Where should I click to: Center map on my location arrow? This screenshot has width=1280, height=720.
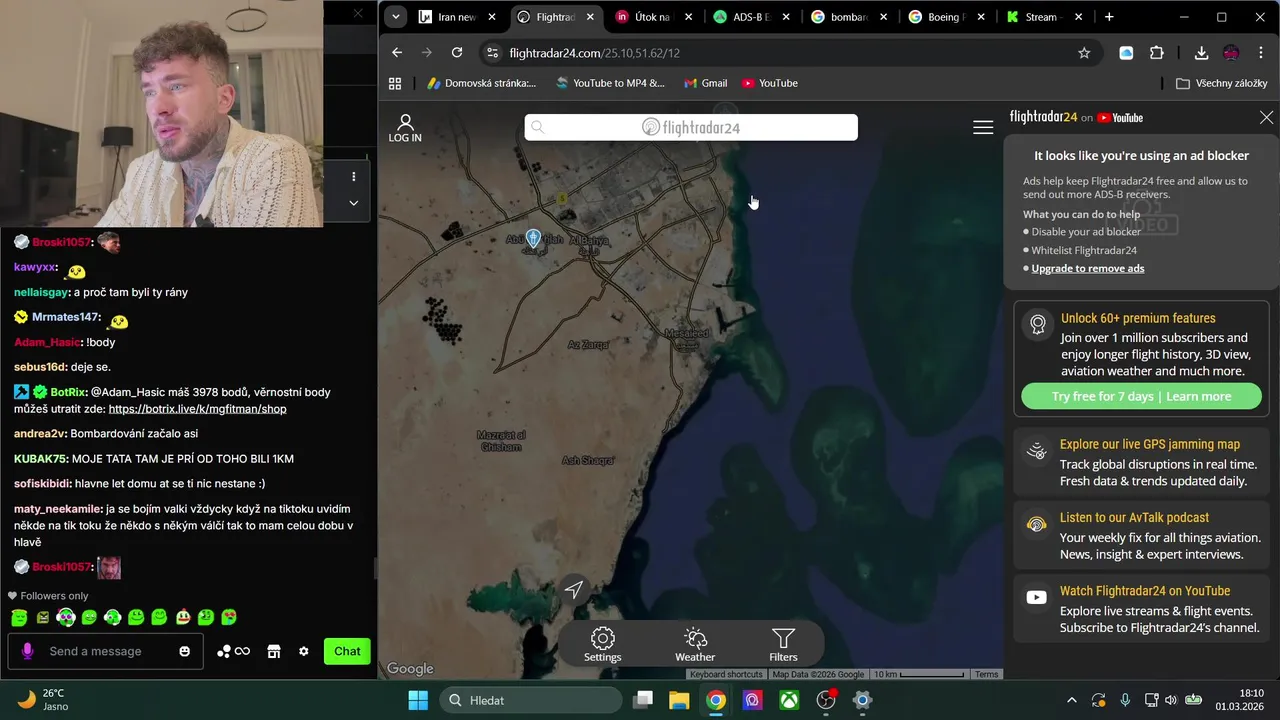[574, 590]
